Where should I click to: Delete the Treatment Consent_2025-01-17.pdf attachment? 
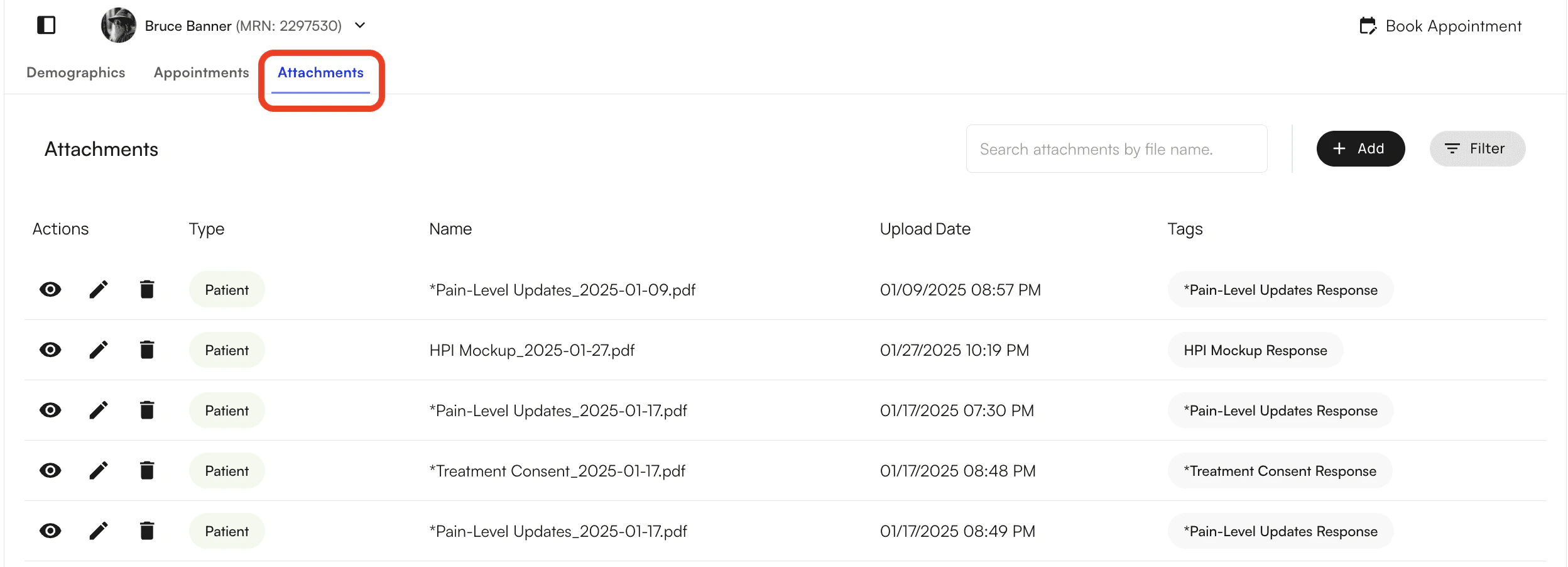click(147, 470)
